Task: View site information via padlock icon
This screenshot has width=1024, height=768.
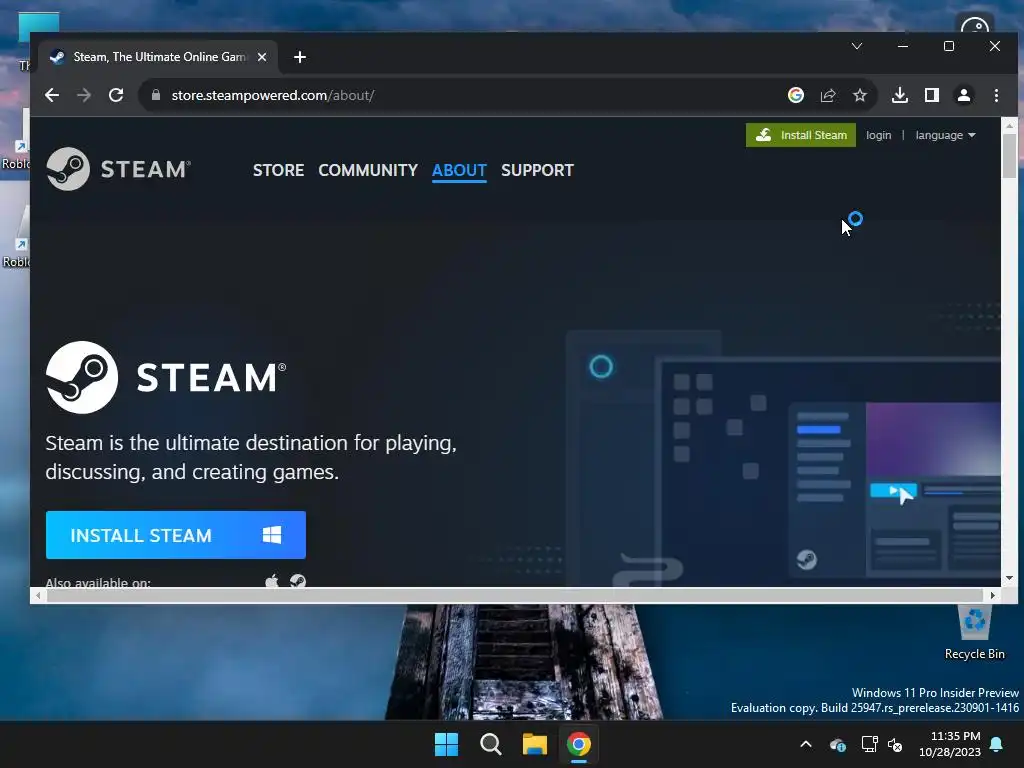Action: pos(155,95)
